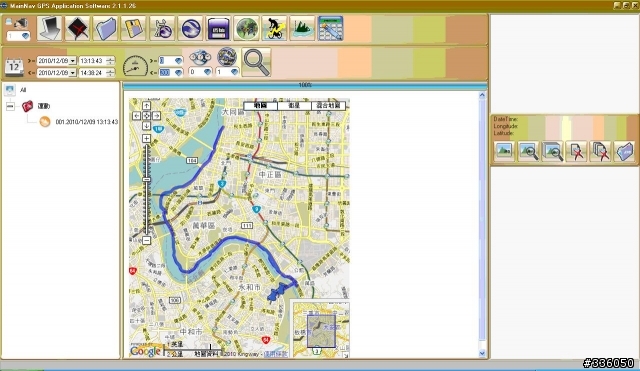Open the maximum speed dropdown gem
Image resolution: width=640 pixels, height=371 pixels.
tap(178, 73)
